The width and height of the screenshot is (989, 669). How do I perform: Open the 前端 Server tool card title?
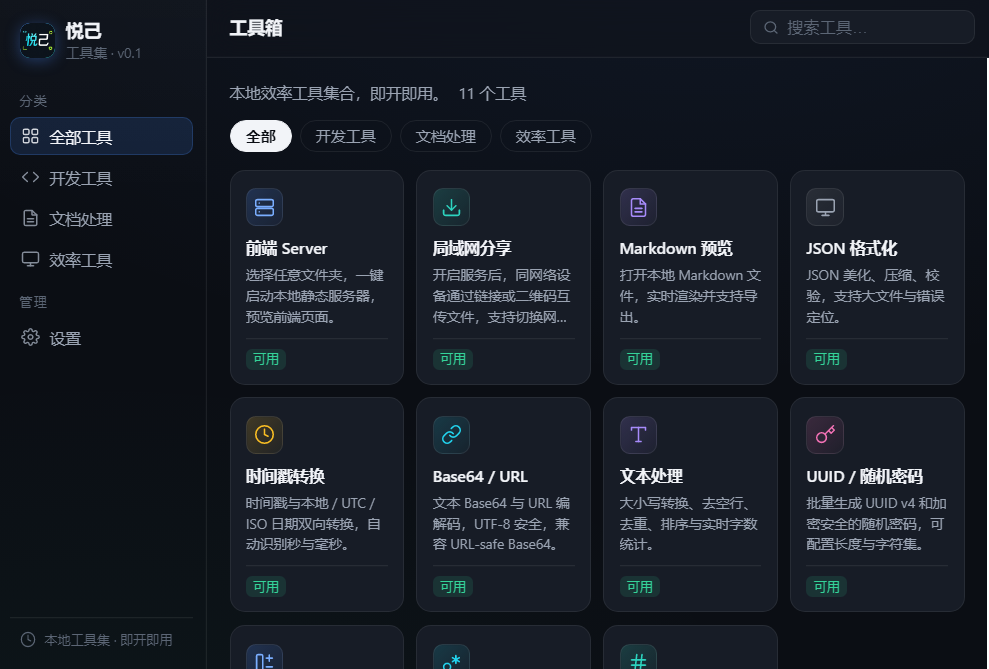(x=286, y=248)
